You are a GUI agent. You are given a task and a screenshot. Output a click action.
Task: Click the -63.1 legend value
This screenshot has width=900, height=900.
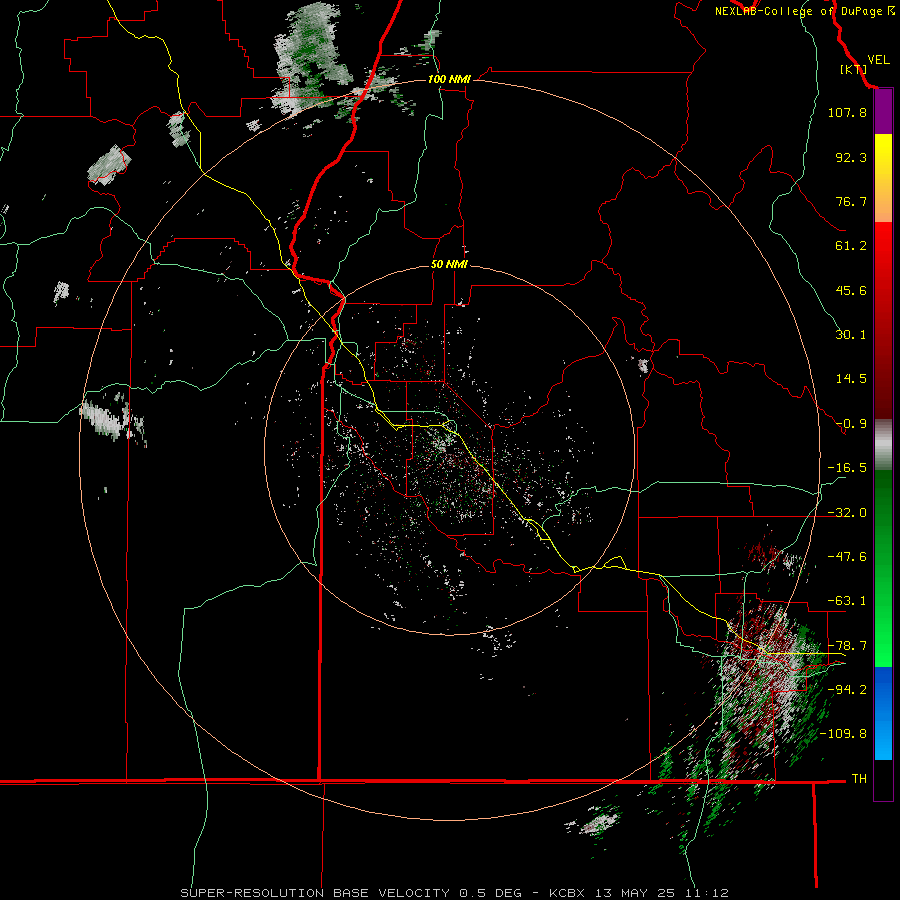847,601
